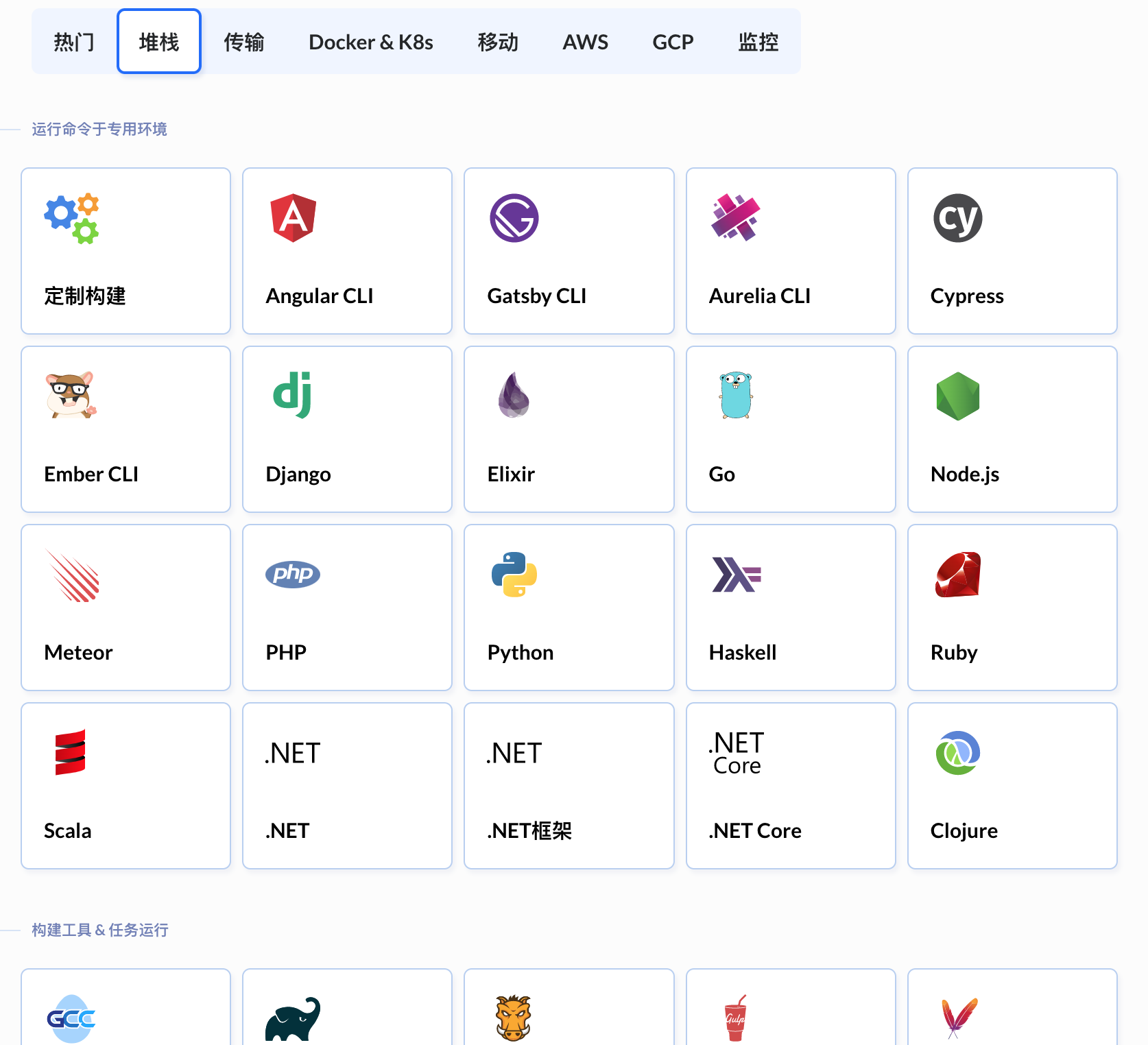Screen dimensions: 1148x1045
Task: Click the Elixir purple drop icon
Action: coord(514,395)
